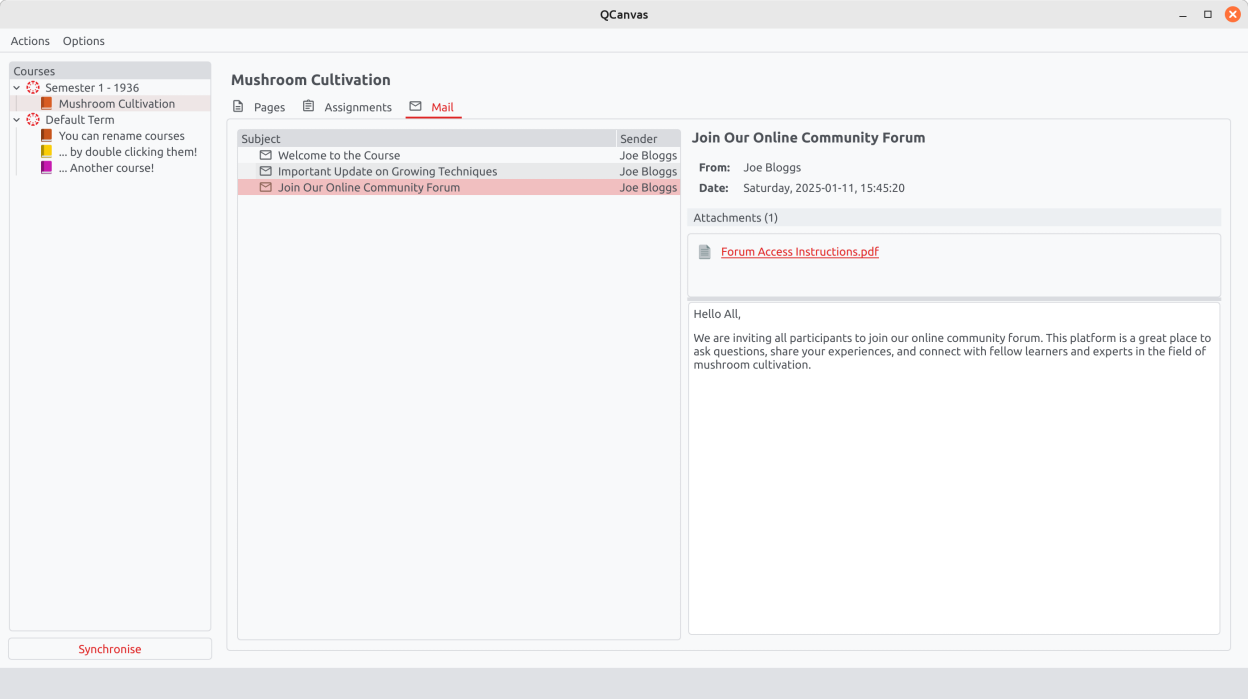Click the orange book icon for "You can rename courses"
This screenshot has height=699, width=1248.
tap(46, 136)
